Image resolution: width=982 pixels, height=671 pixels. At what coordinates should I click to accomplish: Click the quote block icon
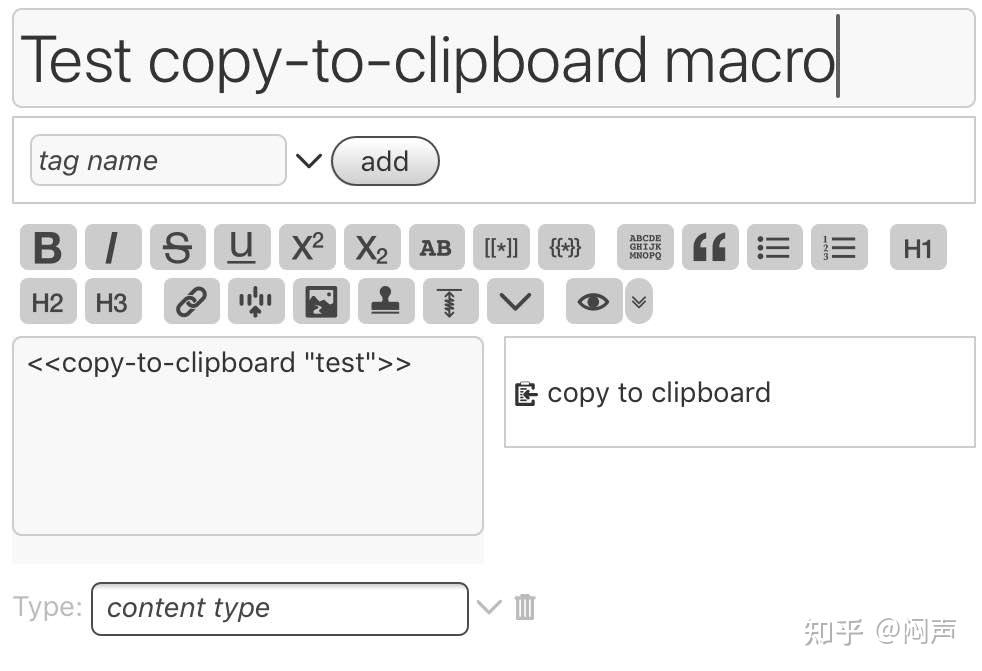[x=710, y=248]
